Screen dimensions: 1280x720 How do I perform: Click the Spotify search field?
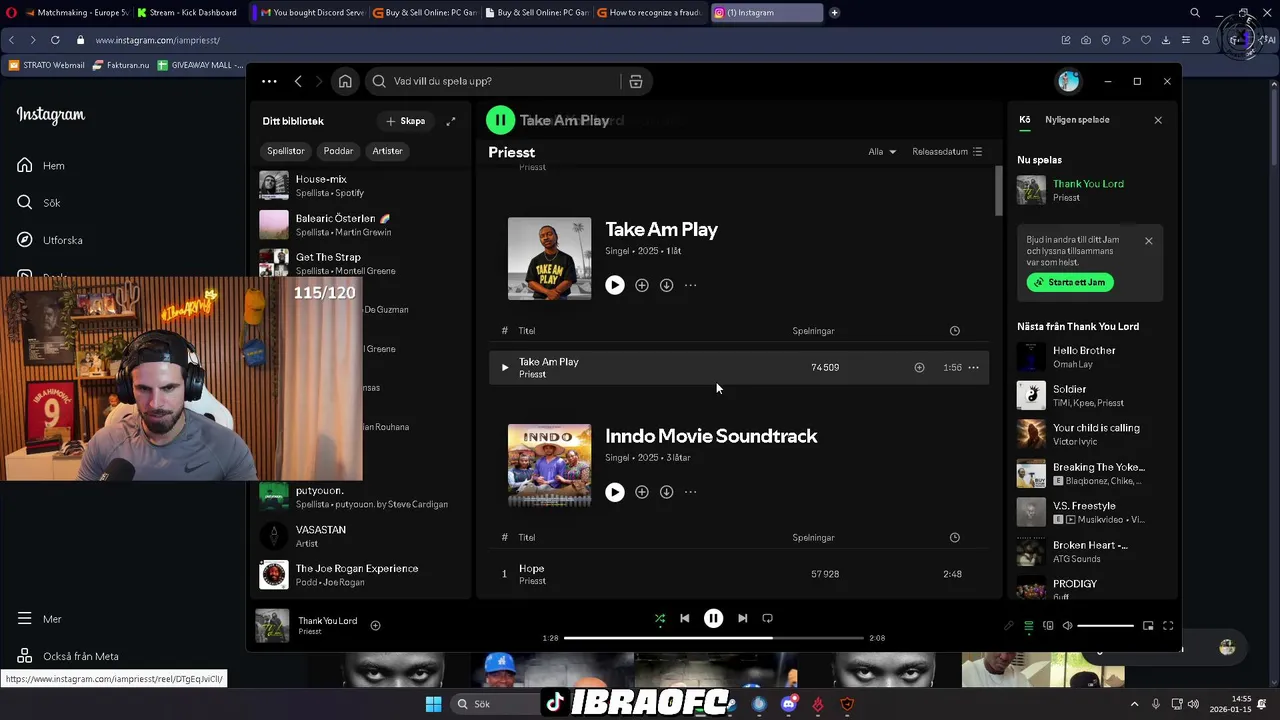(495, 81)
